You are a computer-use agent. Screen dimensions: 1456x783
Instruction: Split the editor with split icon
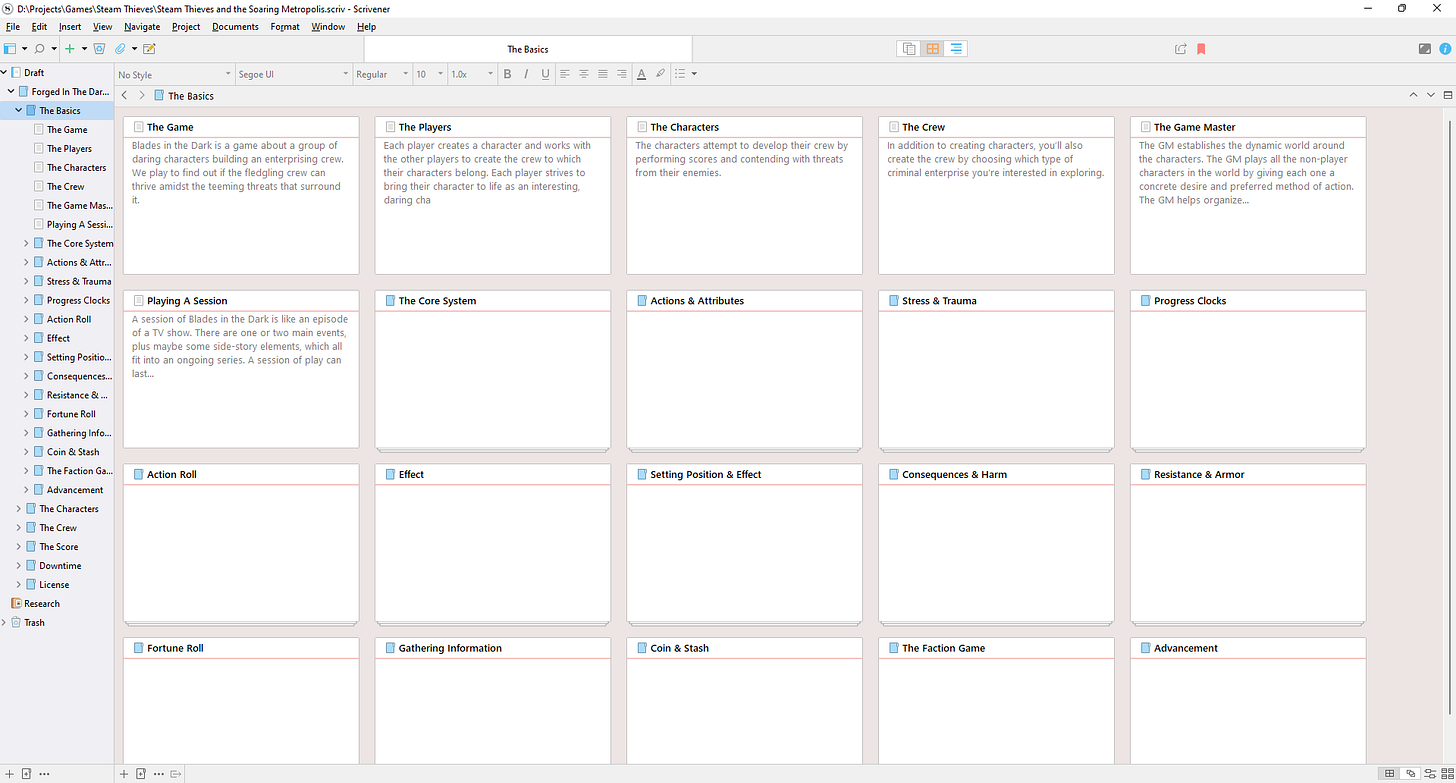pos(1447,95)
